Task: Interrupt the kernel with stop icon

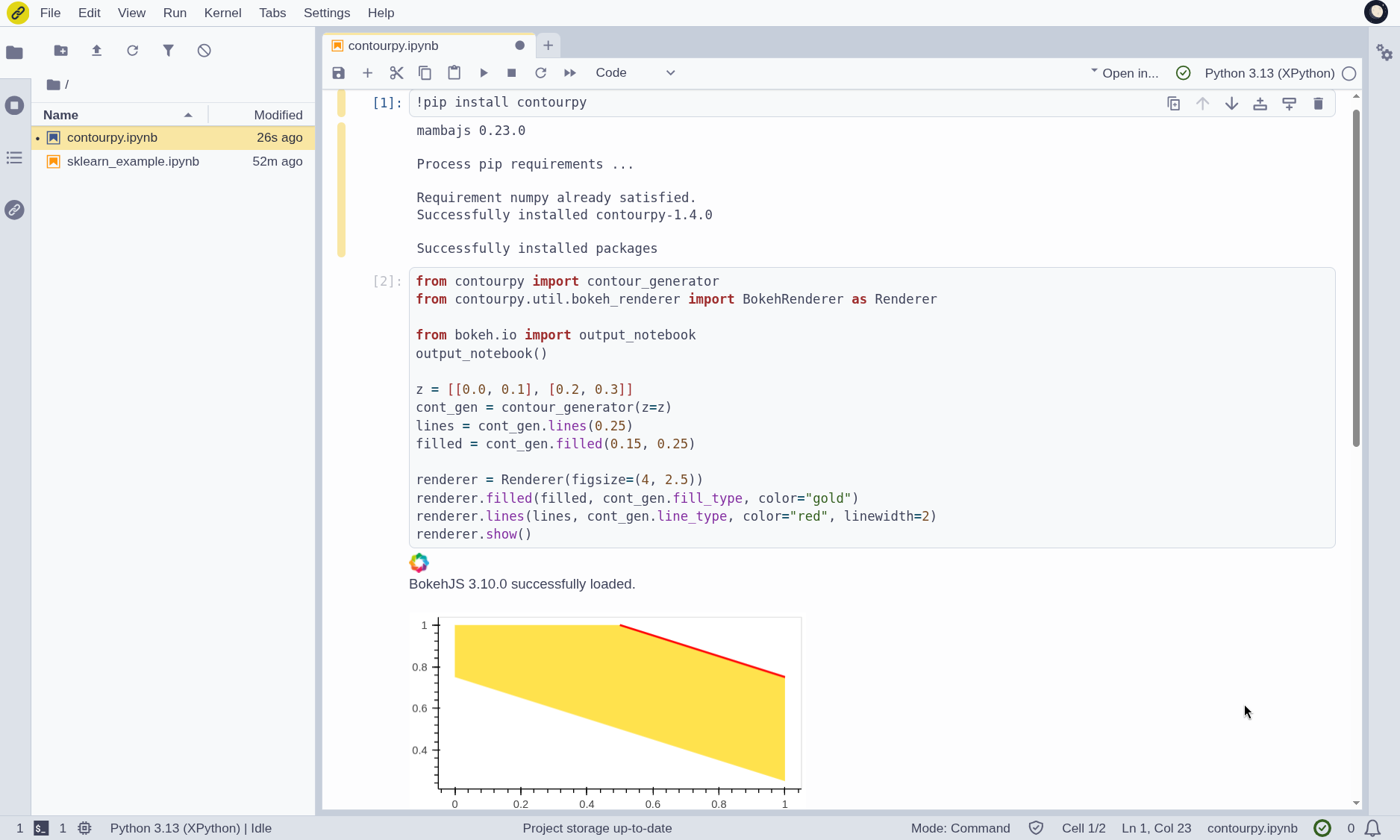Action: pyautogui.click(x=512, y=73)
